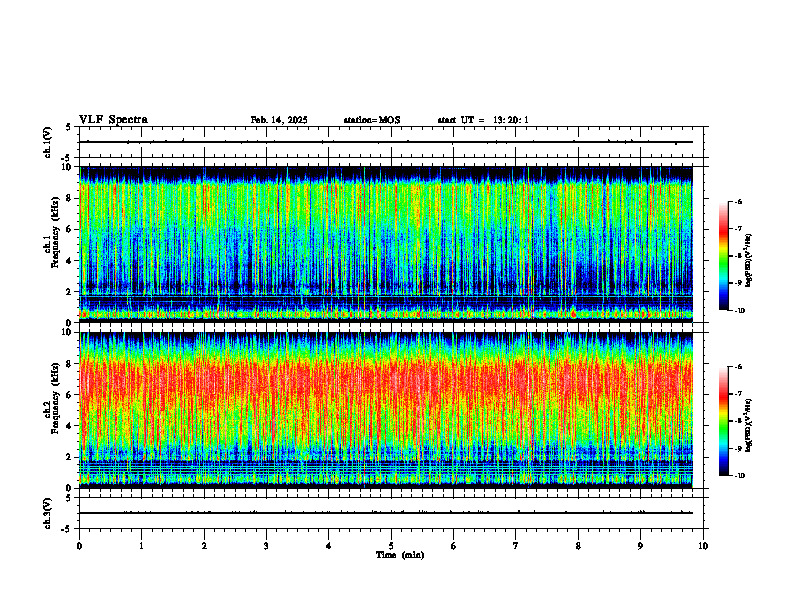Viewport: 792px width, 612px height.
Task: Click the '4' tick on the time axis
Action: pyautogui.click(x=329, y=546)
